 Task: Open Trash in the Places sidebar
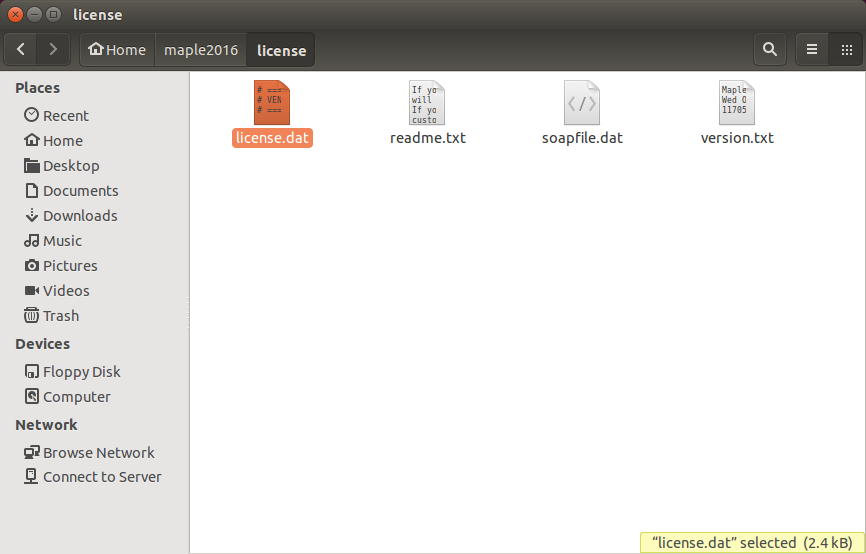pyautogui.click(x=61, y=315)
